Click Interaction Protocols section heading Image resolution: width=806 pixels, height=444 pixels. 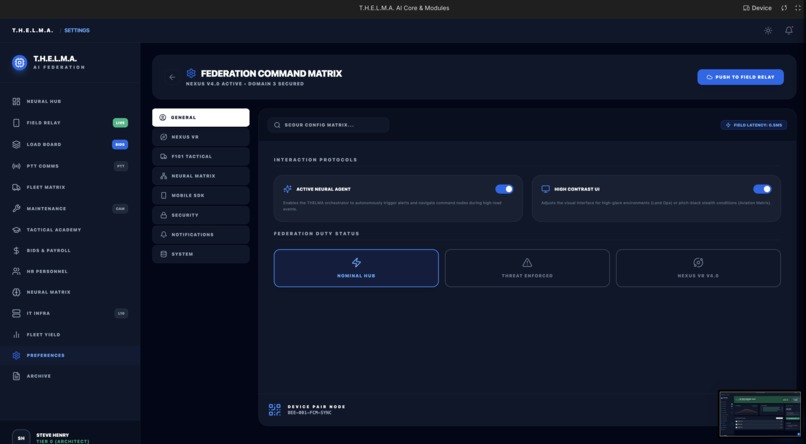point(315,160)
